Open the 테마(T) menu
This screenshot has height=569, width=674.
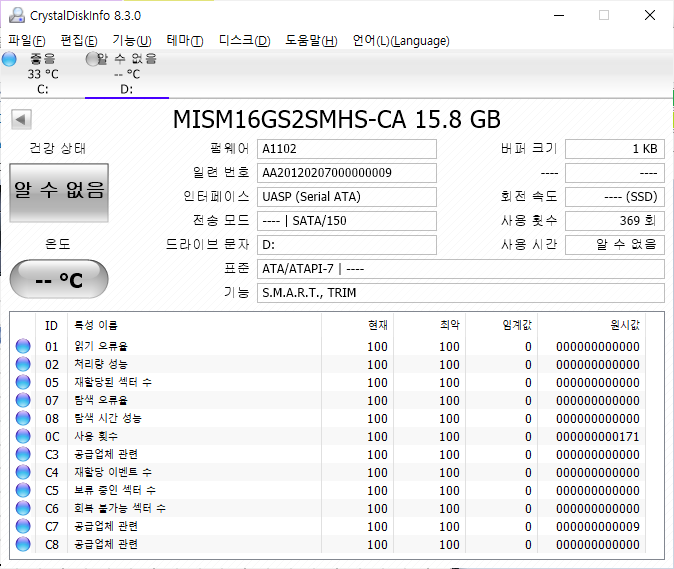(x=184, y=41)
